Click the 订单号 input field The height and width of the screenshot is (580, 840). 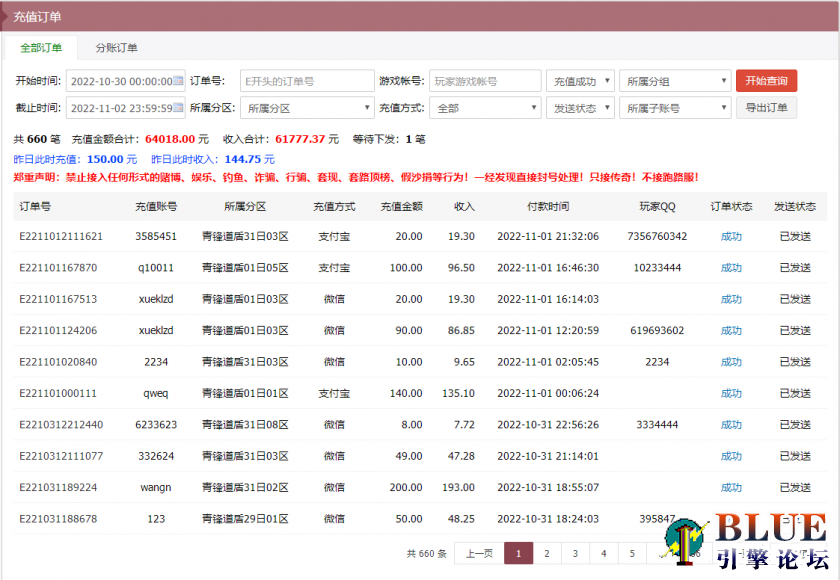tap(306, 80)
